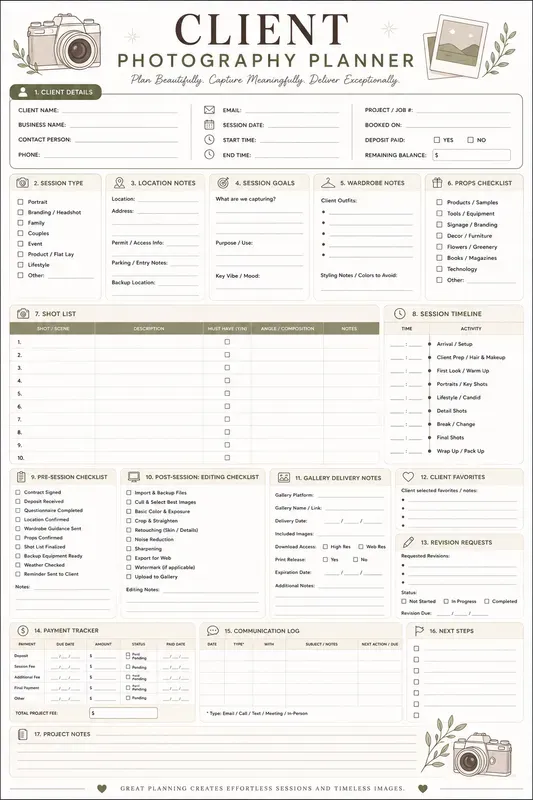Check Weather Checked item
The height and width of the screenshot is (800, 533).
[18, 565]
